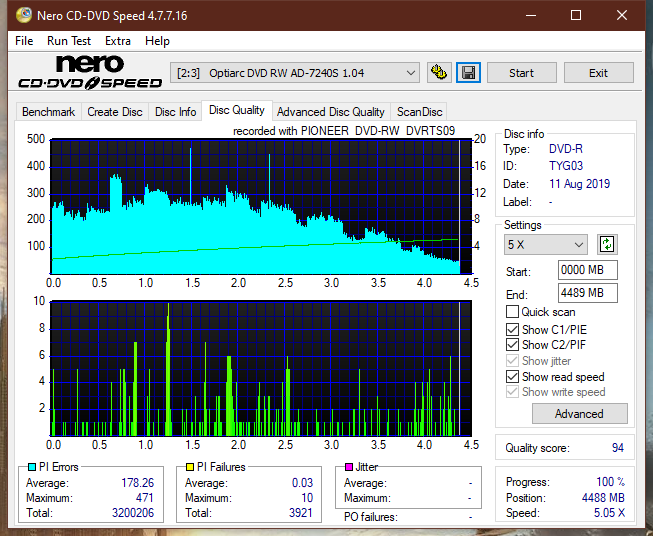Click the yellow PI Failures legend swatch

tap(190, 467)
